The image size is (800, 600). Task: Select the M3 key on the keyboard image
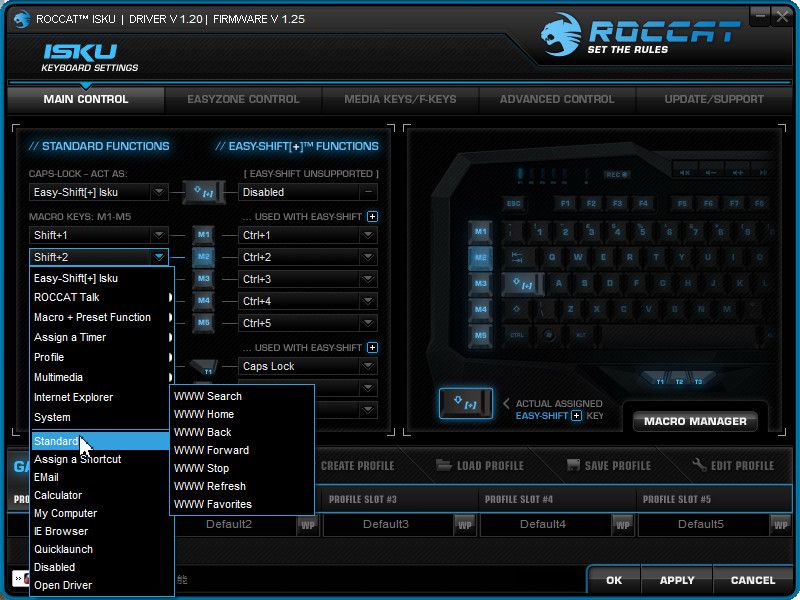(x=480, y=284)
